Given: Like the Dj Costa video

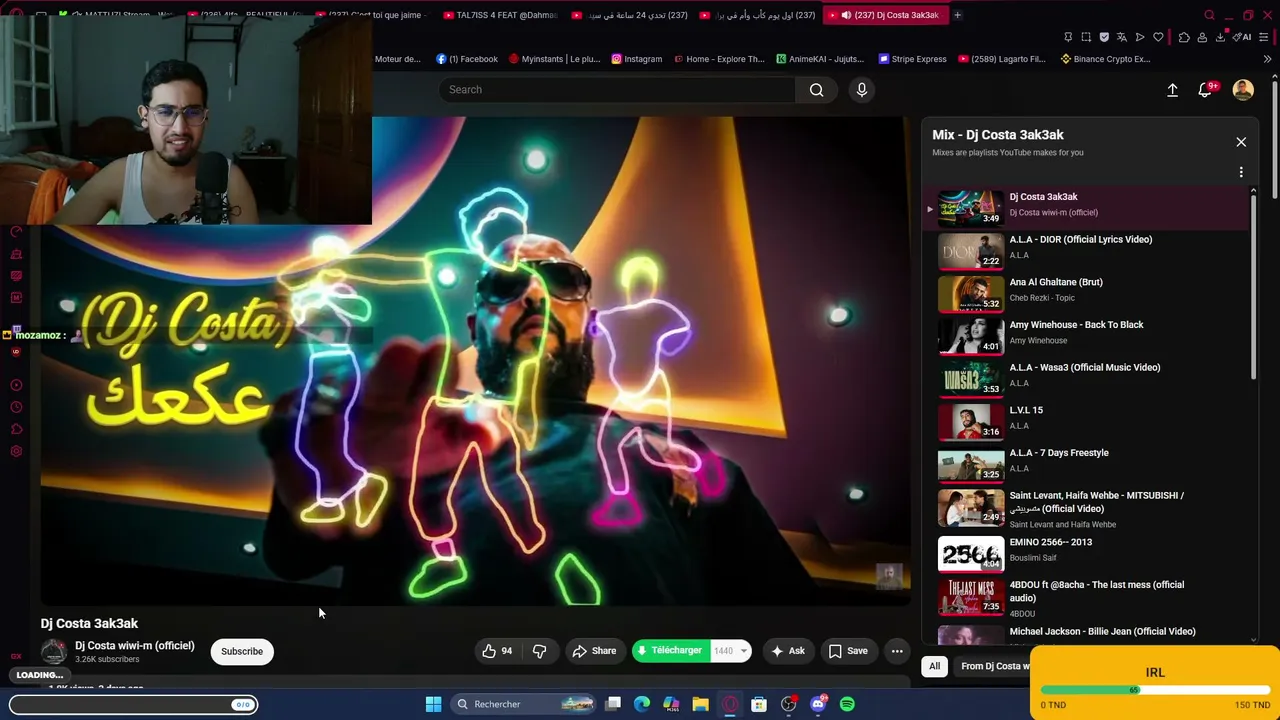Looking at the screenshot, I should coord(497,651).
